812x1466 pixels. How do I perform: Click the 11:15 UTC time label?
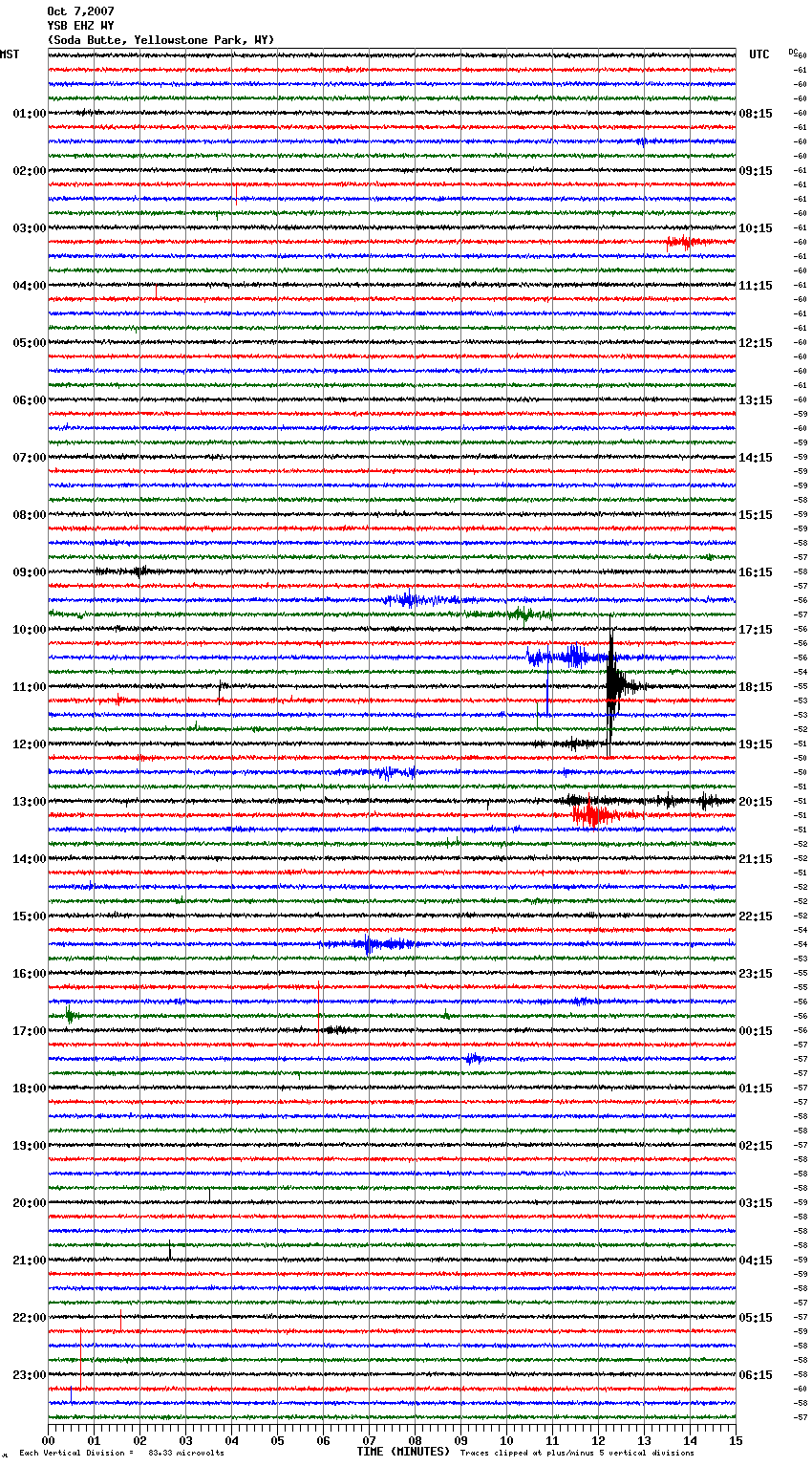click(x=756, y=286)
